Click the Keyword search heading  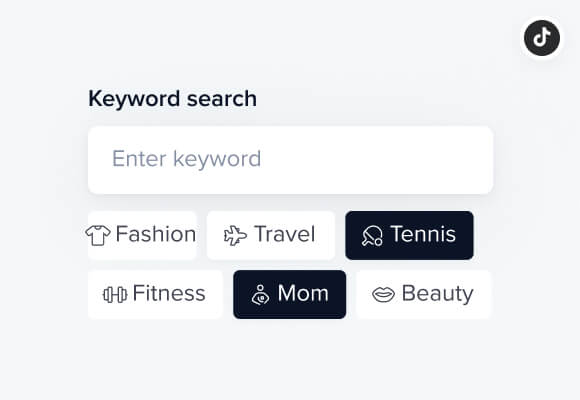(x=172, y=99)
